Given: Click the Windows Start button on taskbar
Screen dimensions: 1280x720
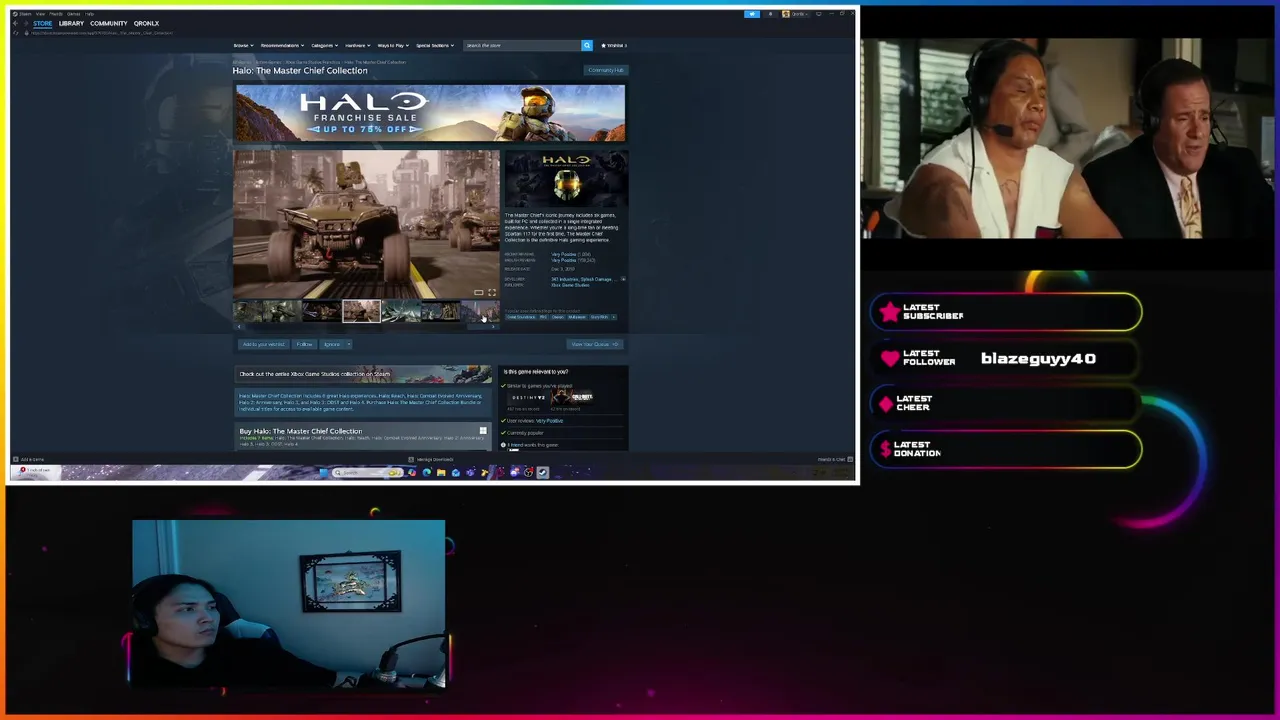Looking at the screenshot, I should click(323, 472).
